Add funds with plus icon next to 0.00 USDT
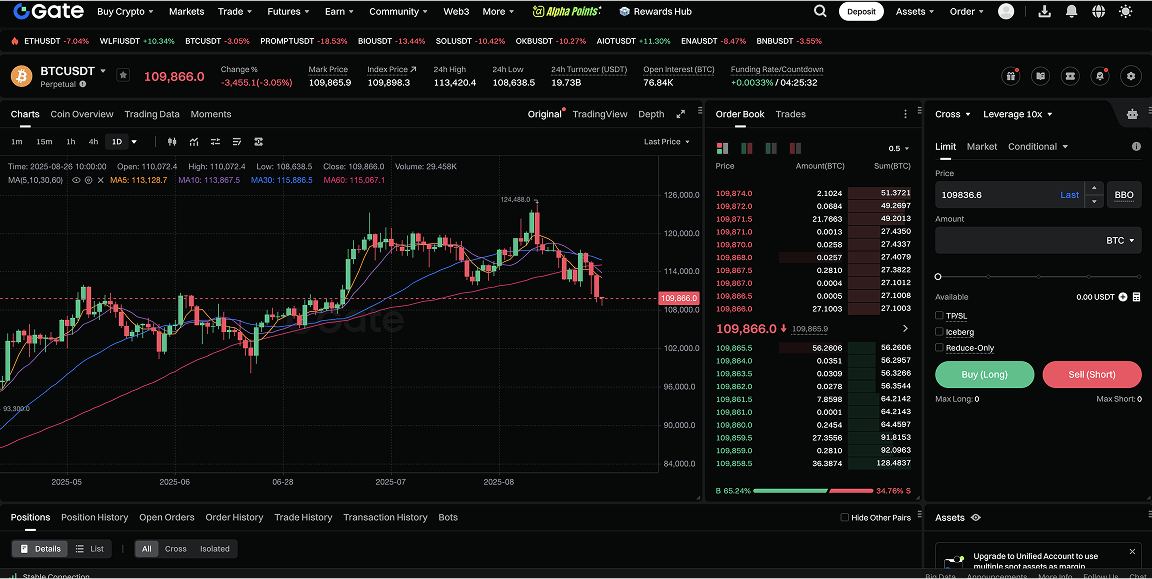 pos(1123,297)
